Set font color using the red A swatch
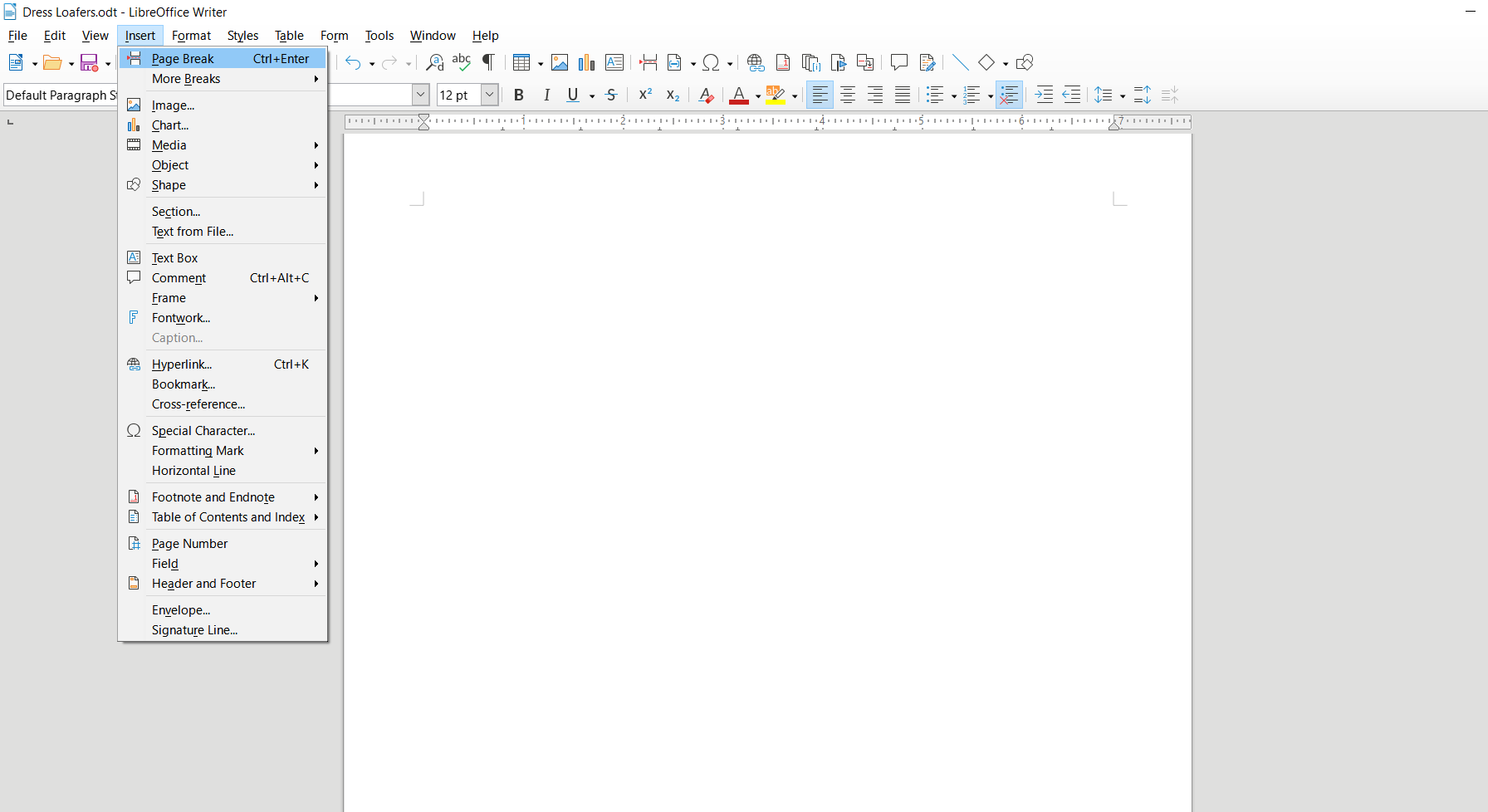 740,95
